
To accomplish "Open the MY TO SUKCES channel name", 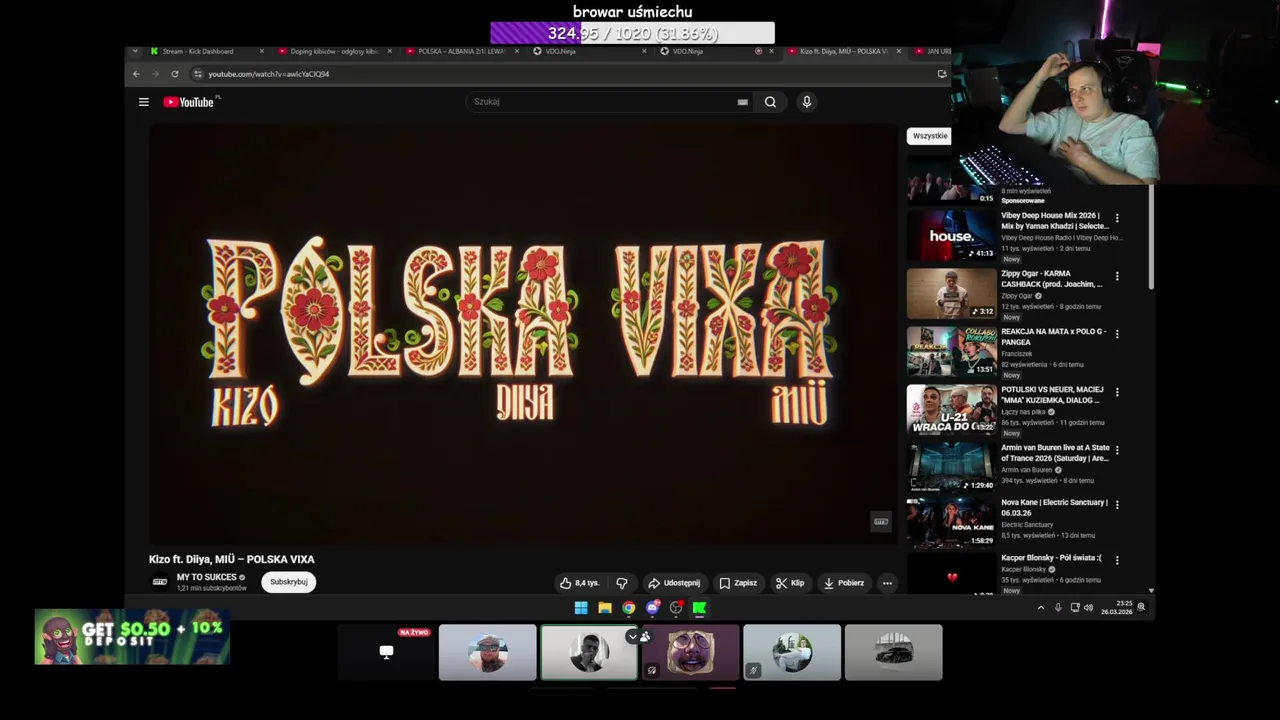I will point(207,577).
